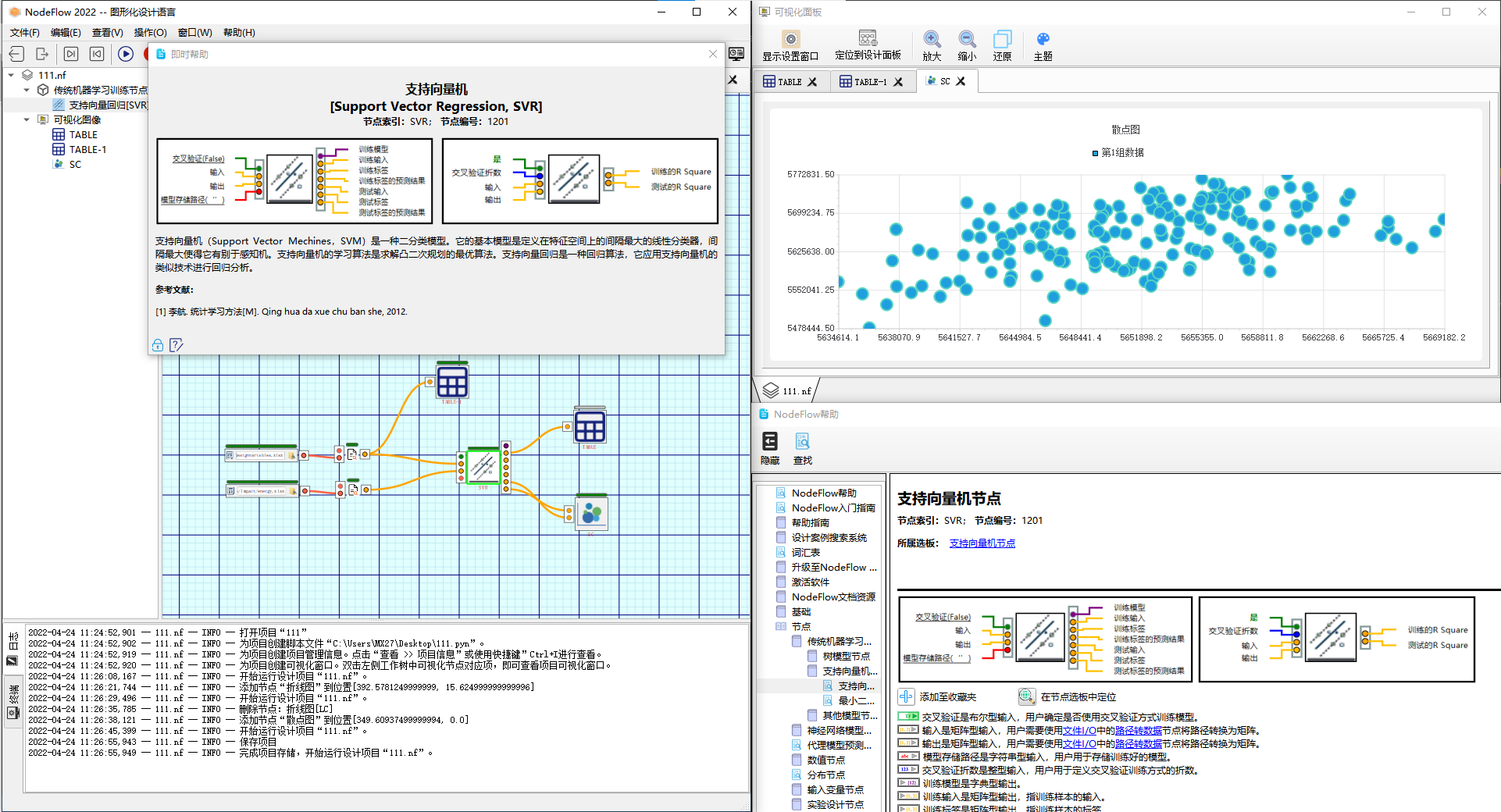
Task: Close the SC tab
Action: (x=961, y=81)
